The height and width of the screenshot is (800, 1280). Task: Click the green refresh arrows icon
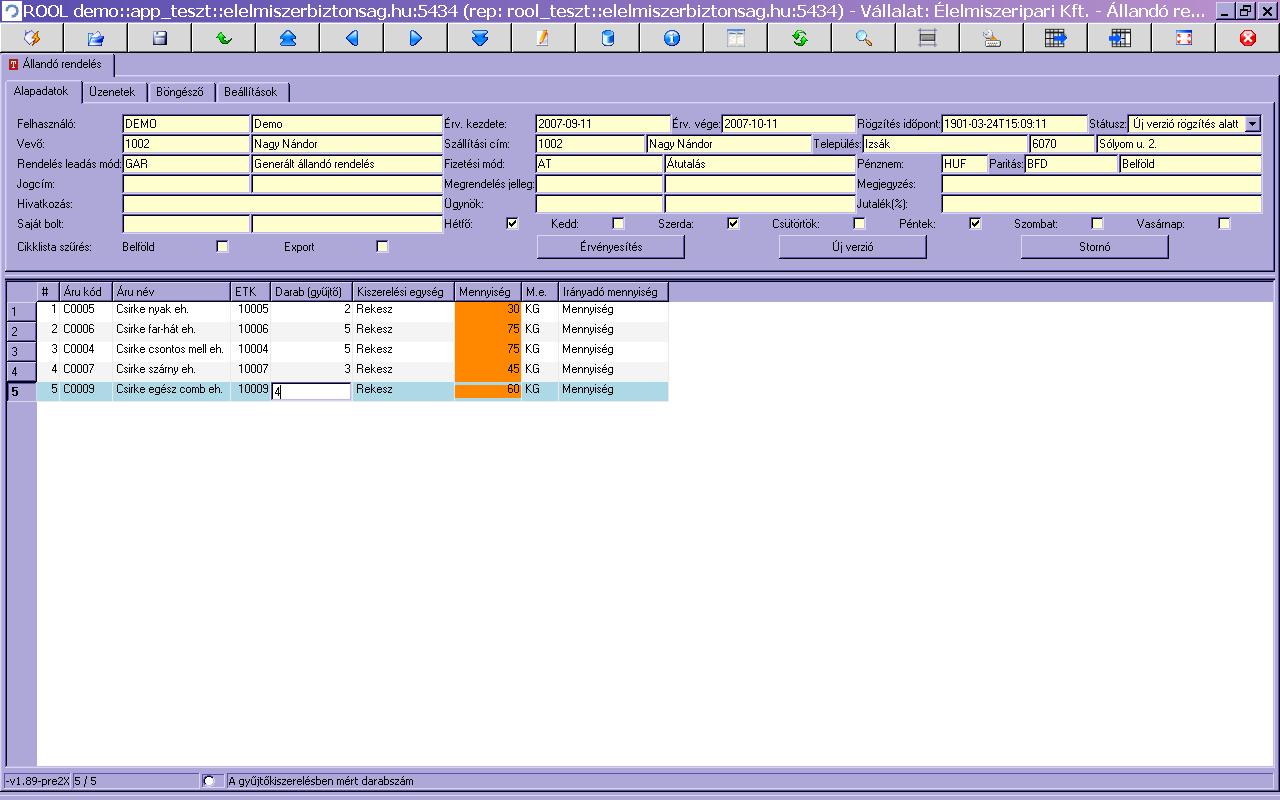point(800,38)
